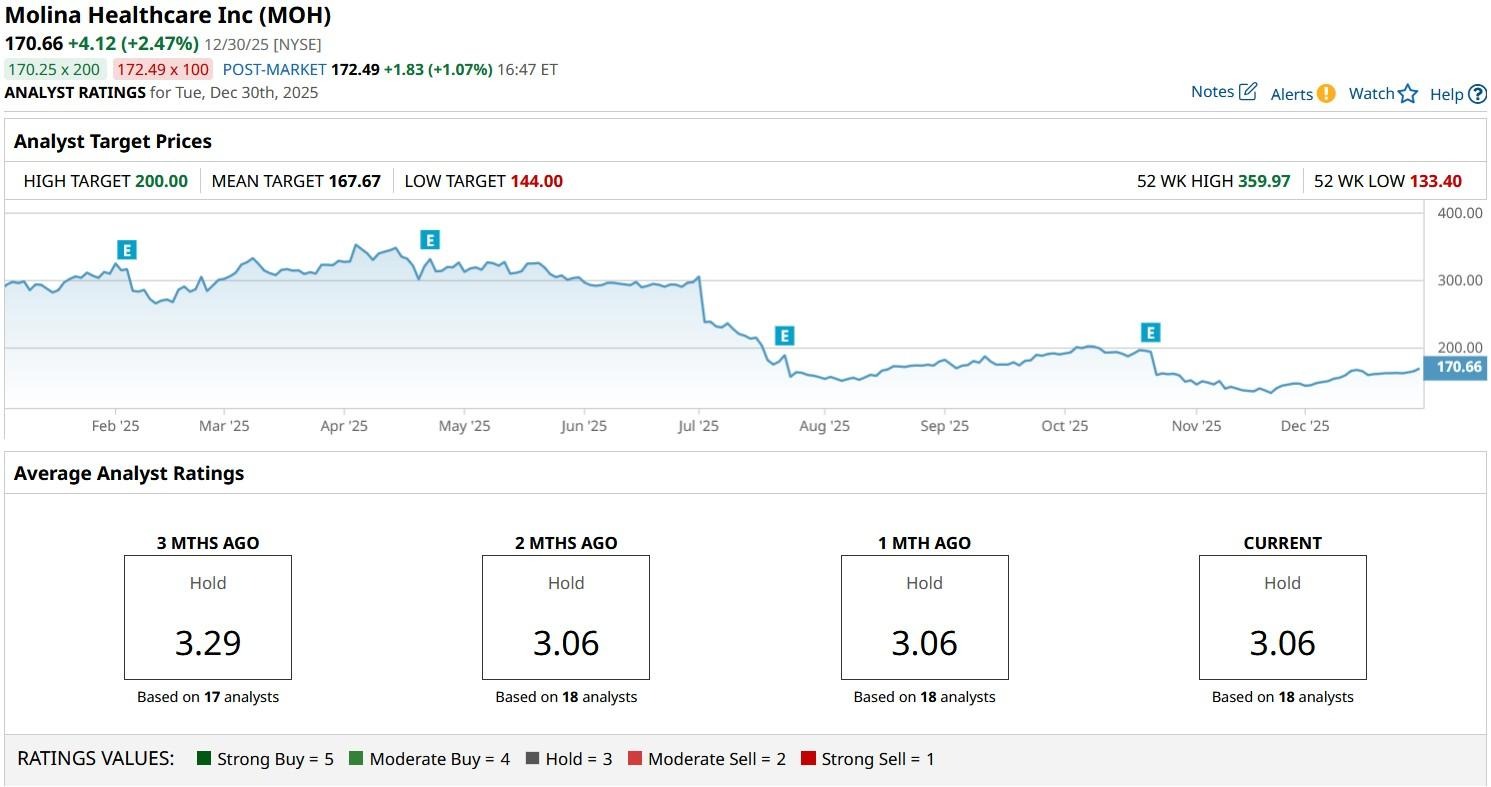Screen dimensions: 1491x787
Task: Click the gray Hold legend swatch
Action: tap(532, 759)
